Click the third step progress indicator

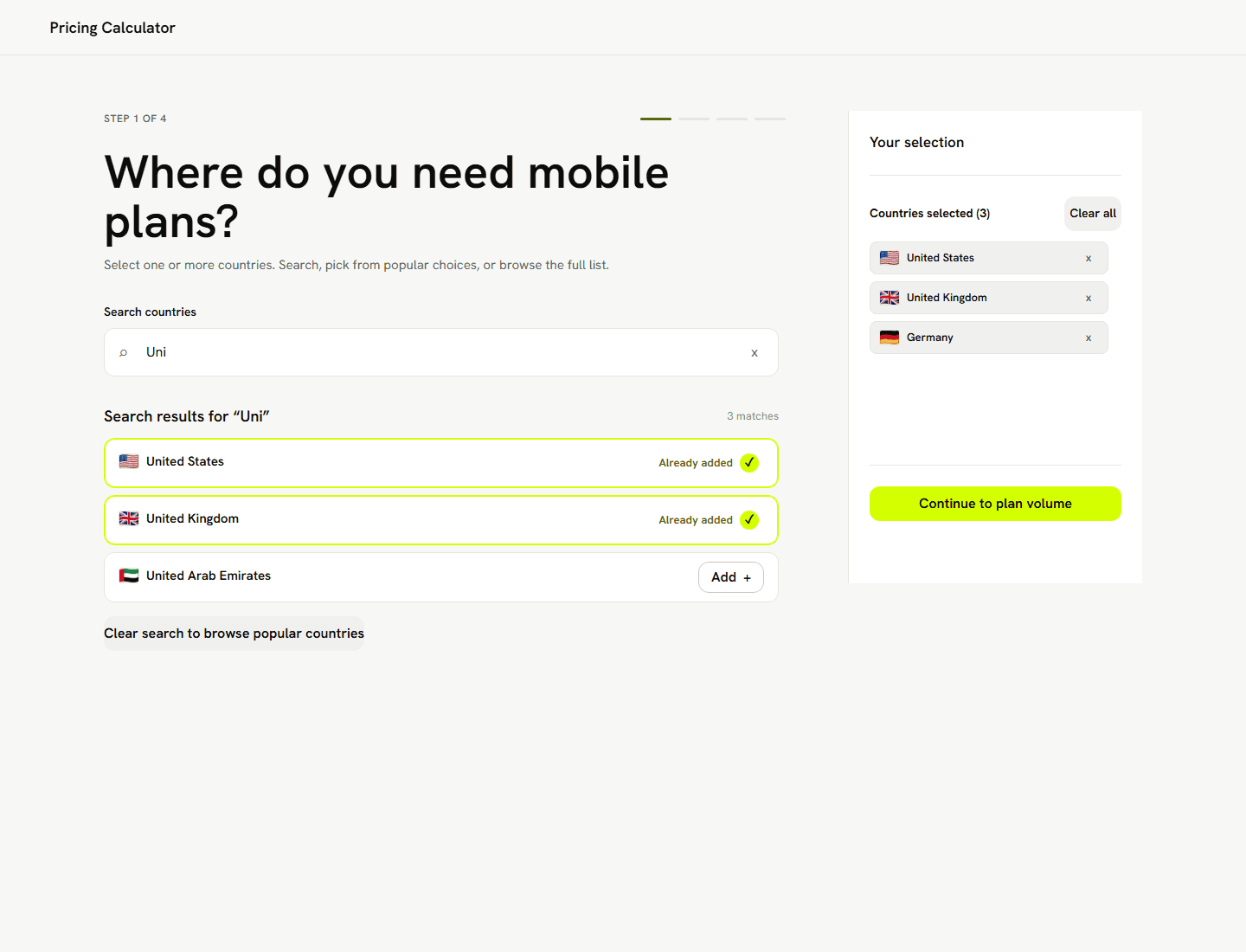732,119
